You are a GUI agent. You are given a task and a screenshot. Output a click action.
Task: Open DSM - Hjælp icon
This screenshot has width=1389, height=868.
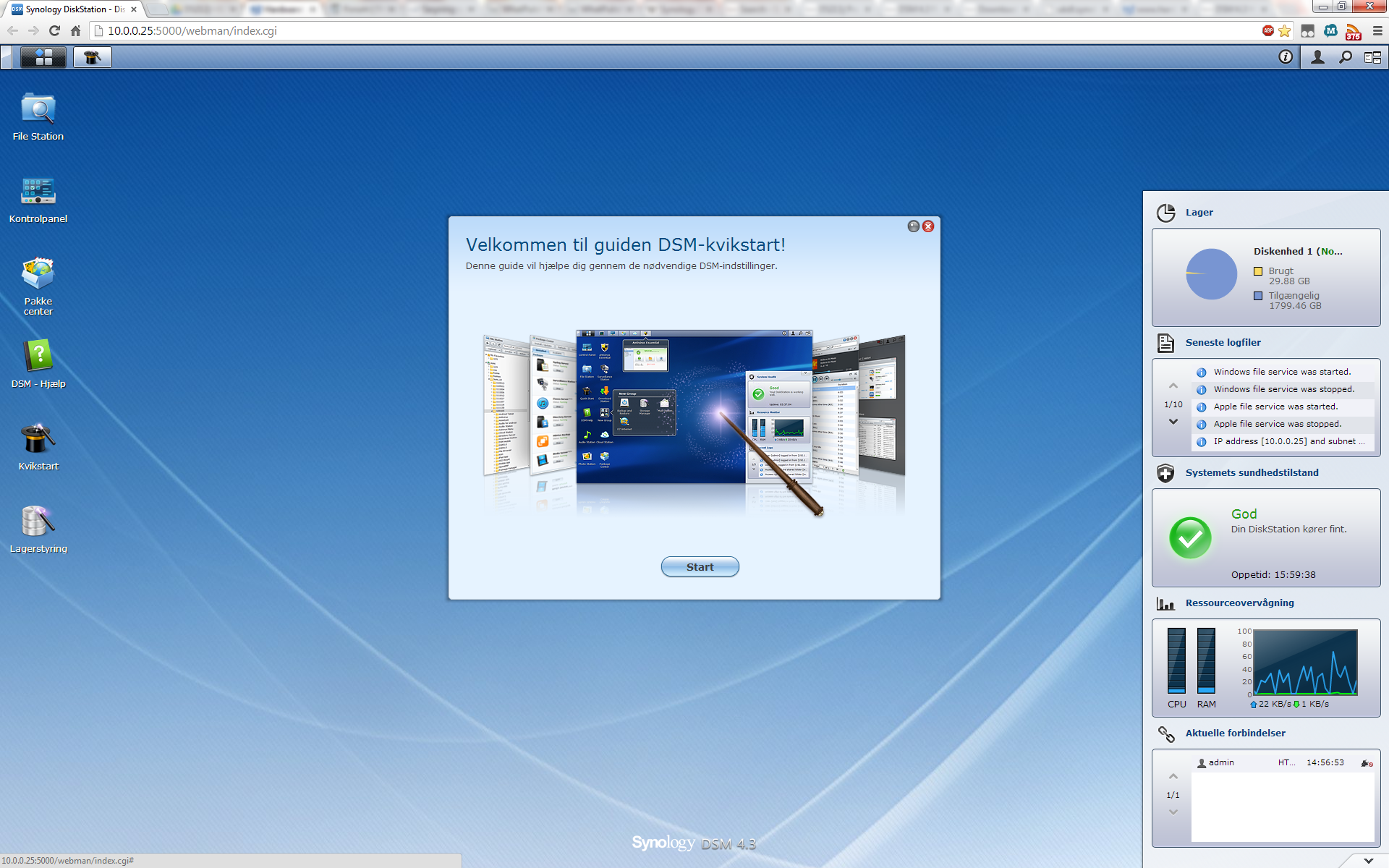[38, 365]
